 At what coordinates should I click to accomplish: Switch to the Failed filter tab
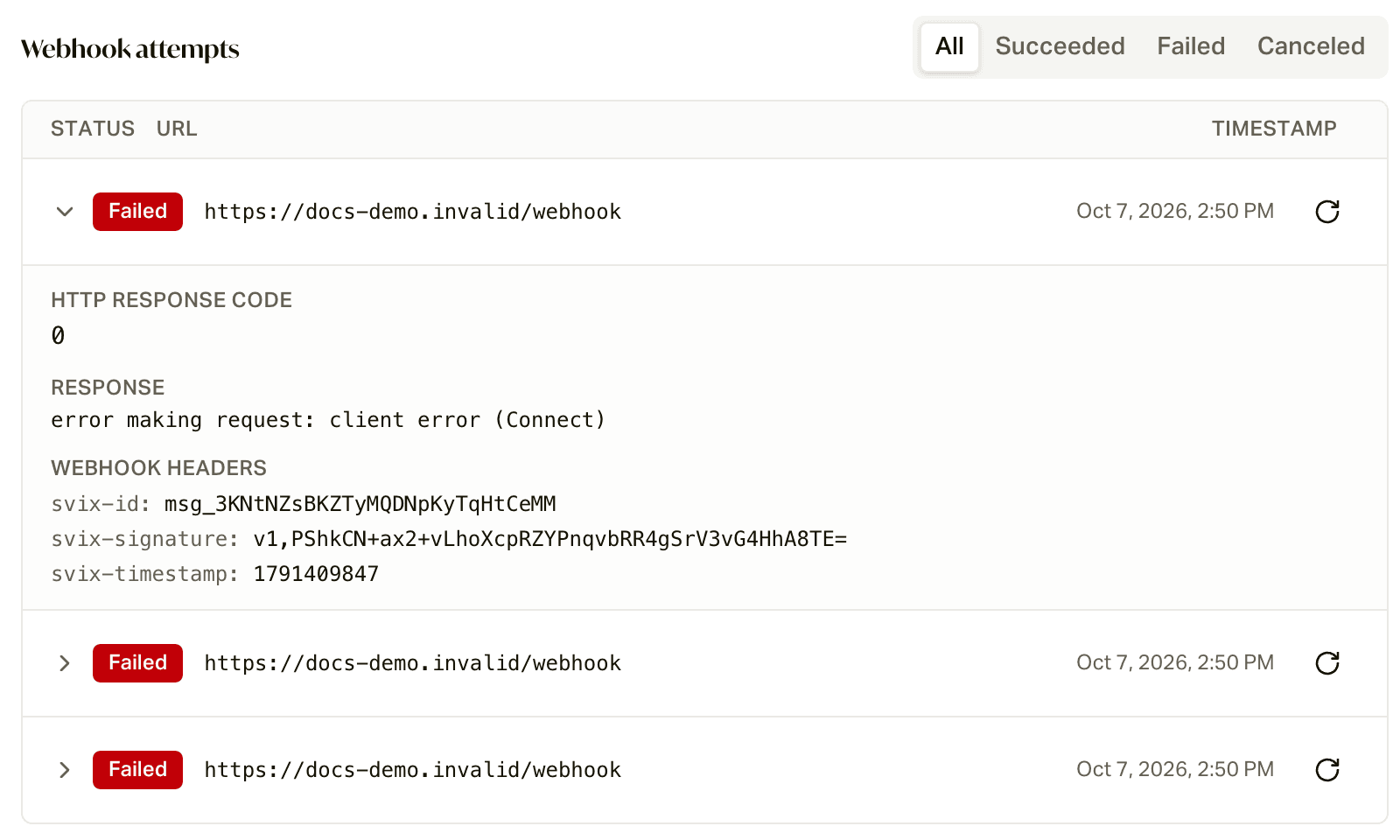tap(1191, 46)
